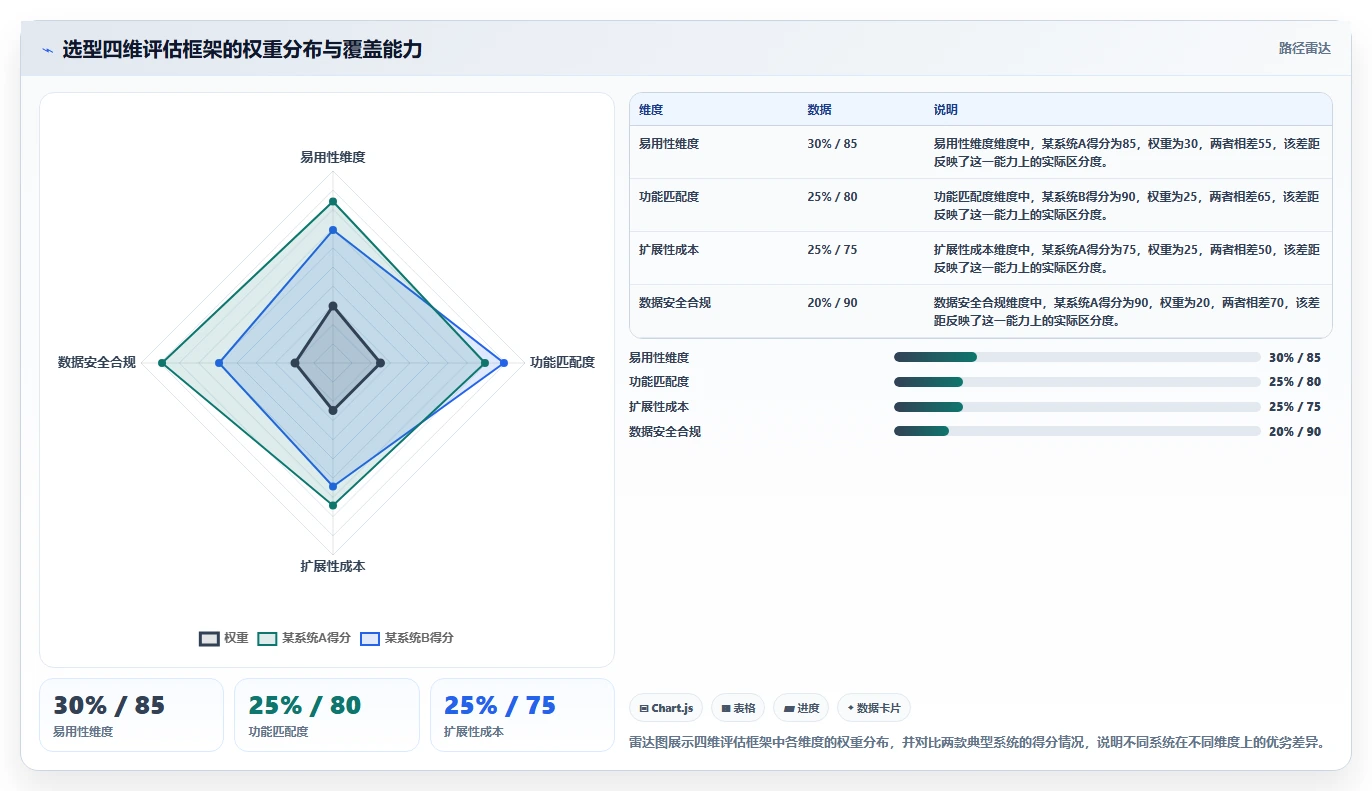Viewport: 1372px width, 791px height.
Task: Click the card title 选型四维评估框架的权重分布与覆盖能力
Action: point(242,49)
